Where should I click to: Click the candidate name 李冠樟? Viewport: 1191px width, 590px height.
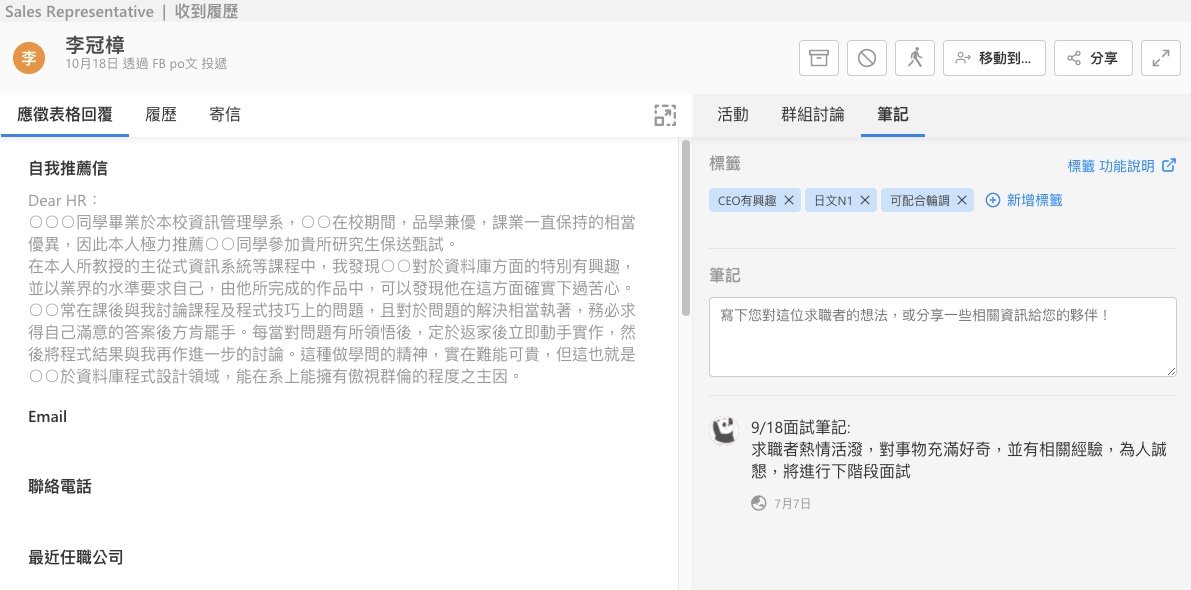pos(95,44)
